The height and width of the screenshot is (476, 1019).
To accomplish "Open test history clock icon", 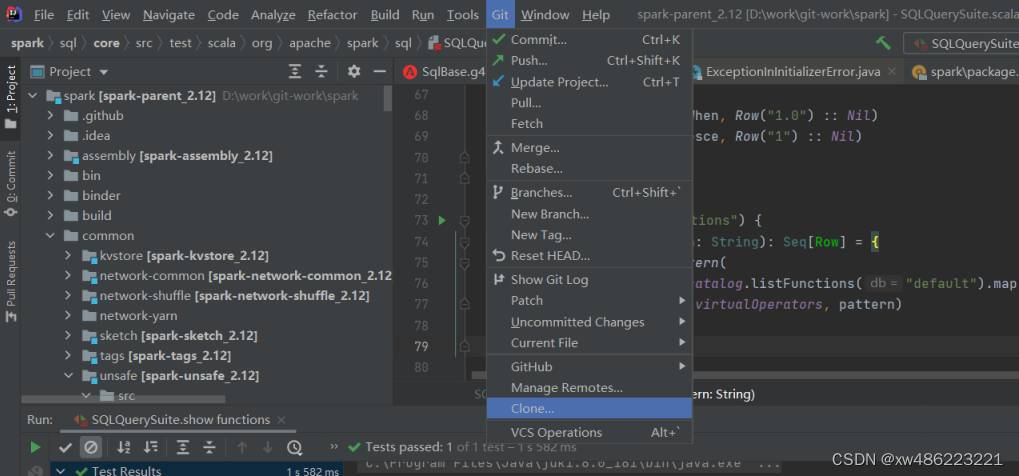I will point(294,447).
